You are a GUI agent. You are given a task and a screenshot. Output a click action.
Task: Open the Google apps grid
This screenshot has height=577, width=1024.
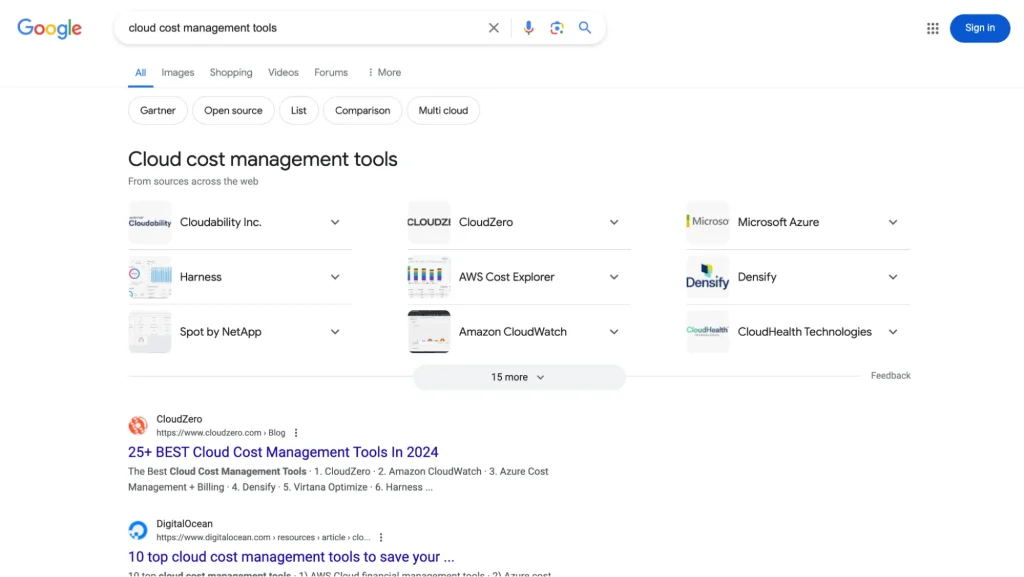[x=932, y=28]
